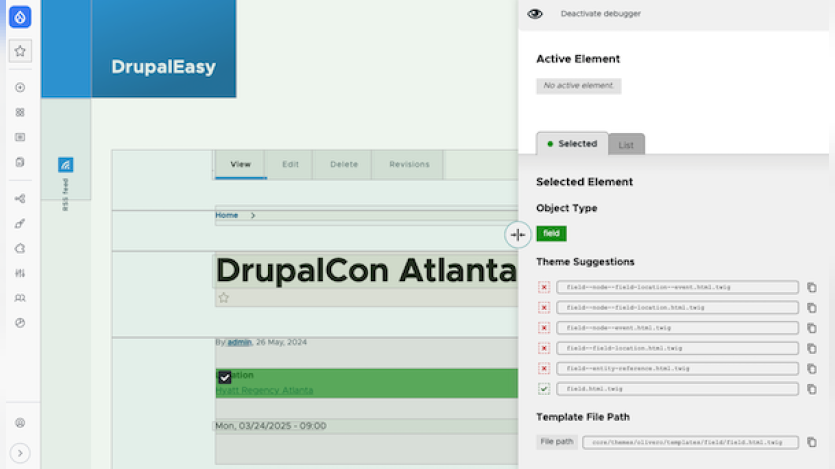Image resolution: width=835 pixels, height=469 pixels.
Task: Open the Delete tab
Action: (x=344, y=164)
